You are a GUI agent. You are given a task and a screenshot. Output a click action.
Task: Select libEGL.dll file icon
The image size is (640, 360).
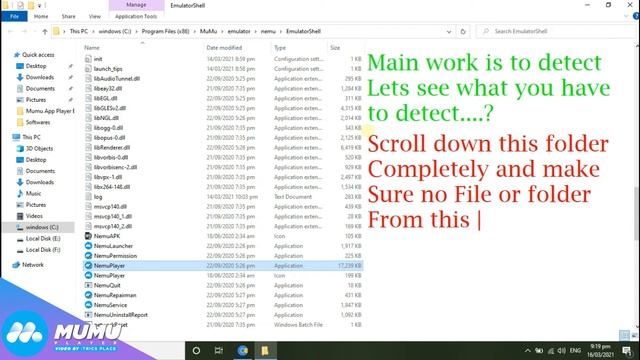88,98
